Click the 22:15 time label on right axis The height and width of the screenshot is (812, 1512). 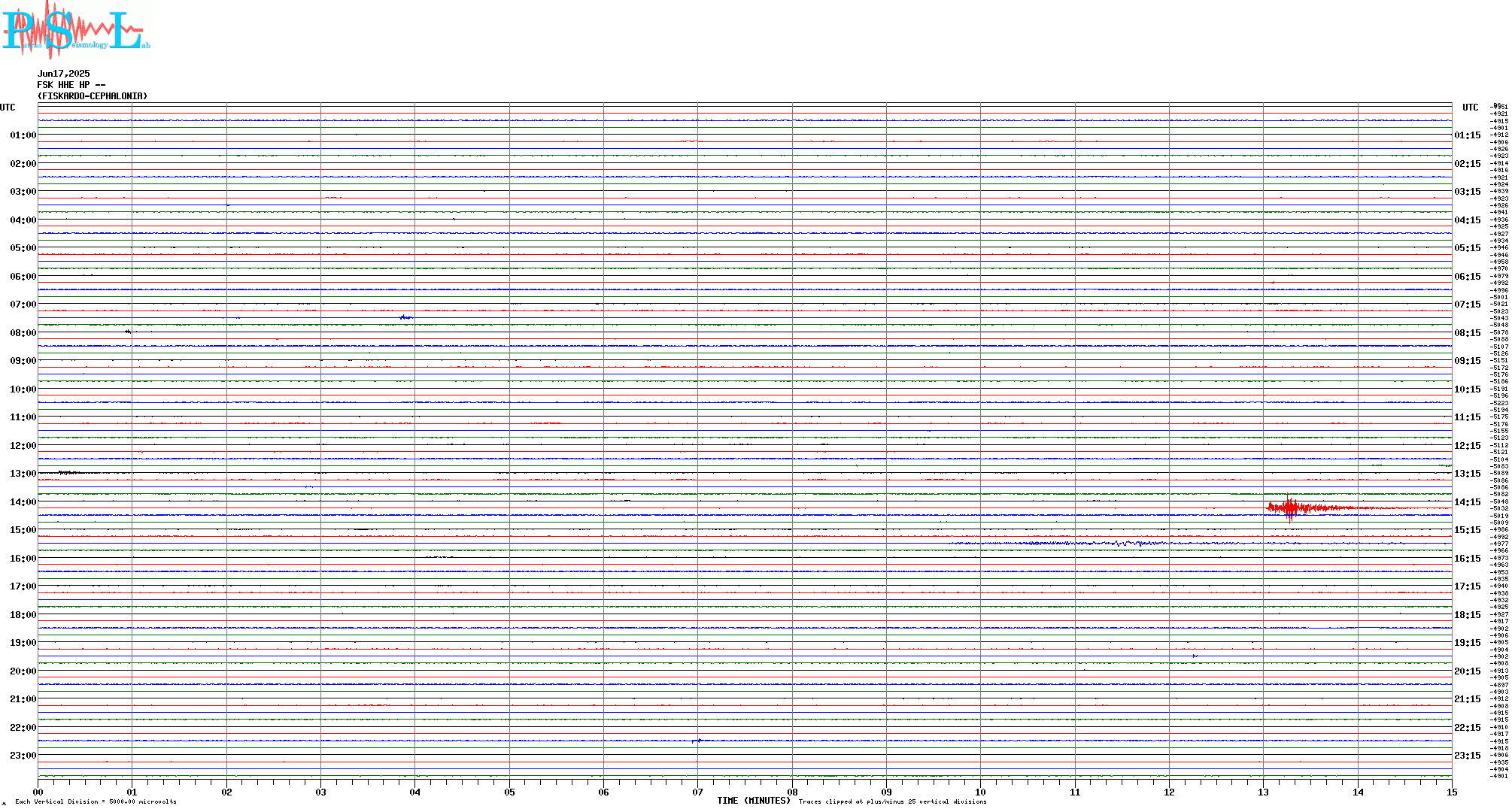pos(1468,728)
